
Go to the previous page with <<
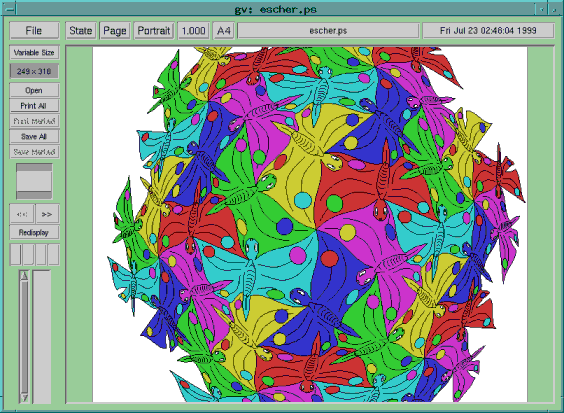tap(22, 214)
